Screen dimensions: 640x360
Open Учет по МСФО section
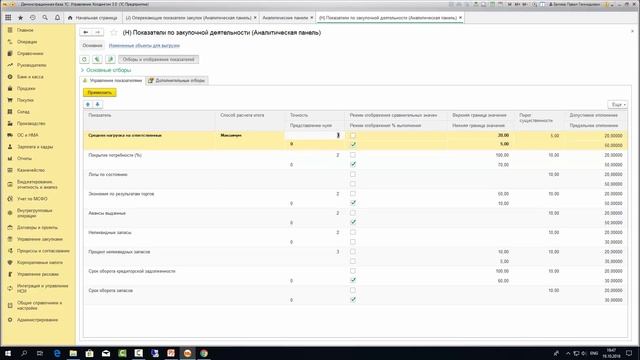click(x=32, y=199)
